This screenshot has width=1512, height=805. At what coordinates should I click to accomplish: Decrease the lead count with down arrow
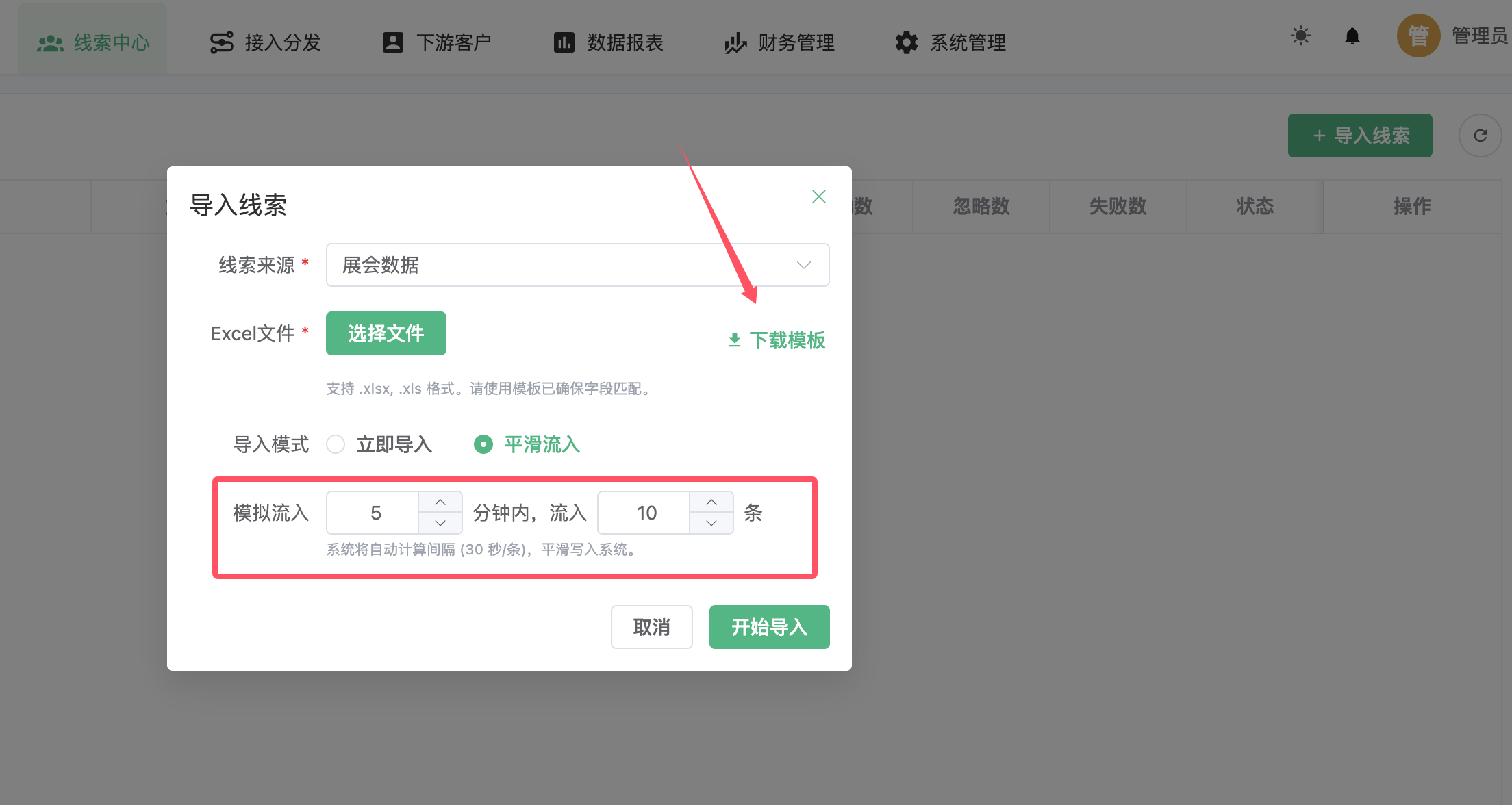(711, 523)
